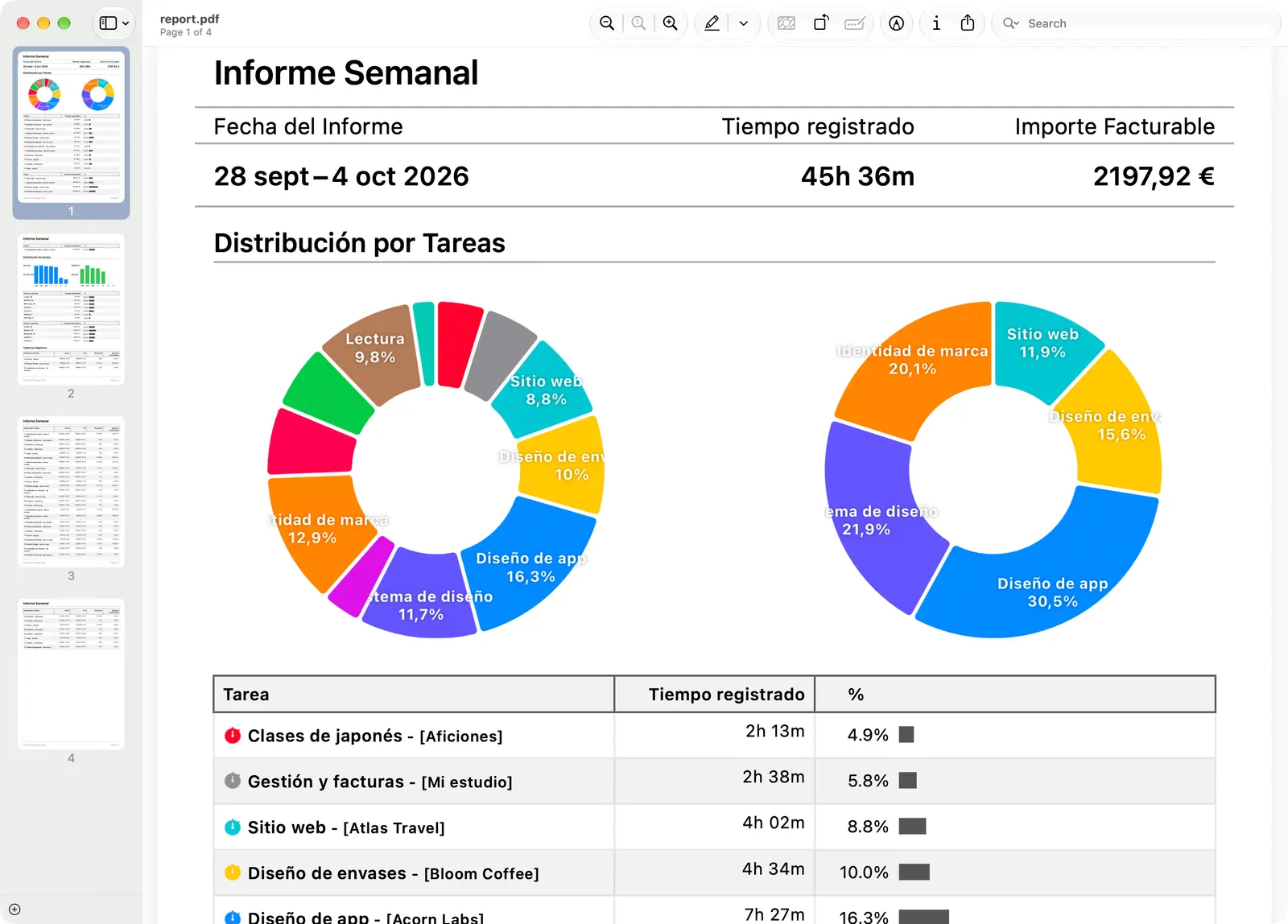This screenshot has height=924, width=1288.
Task: Click the Distribución por Tareas heading
Action: 360,243
